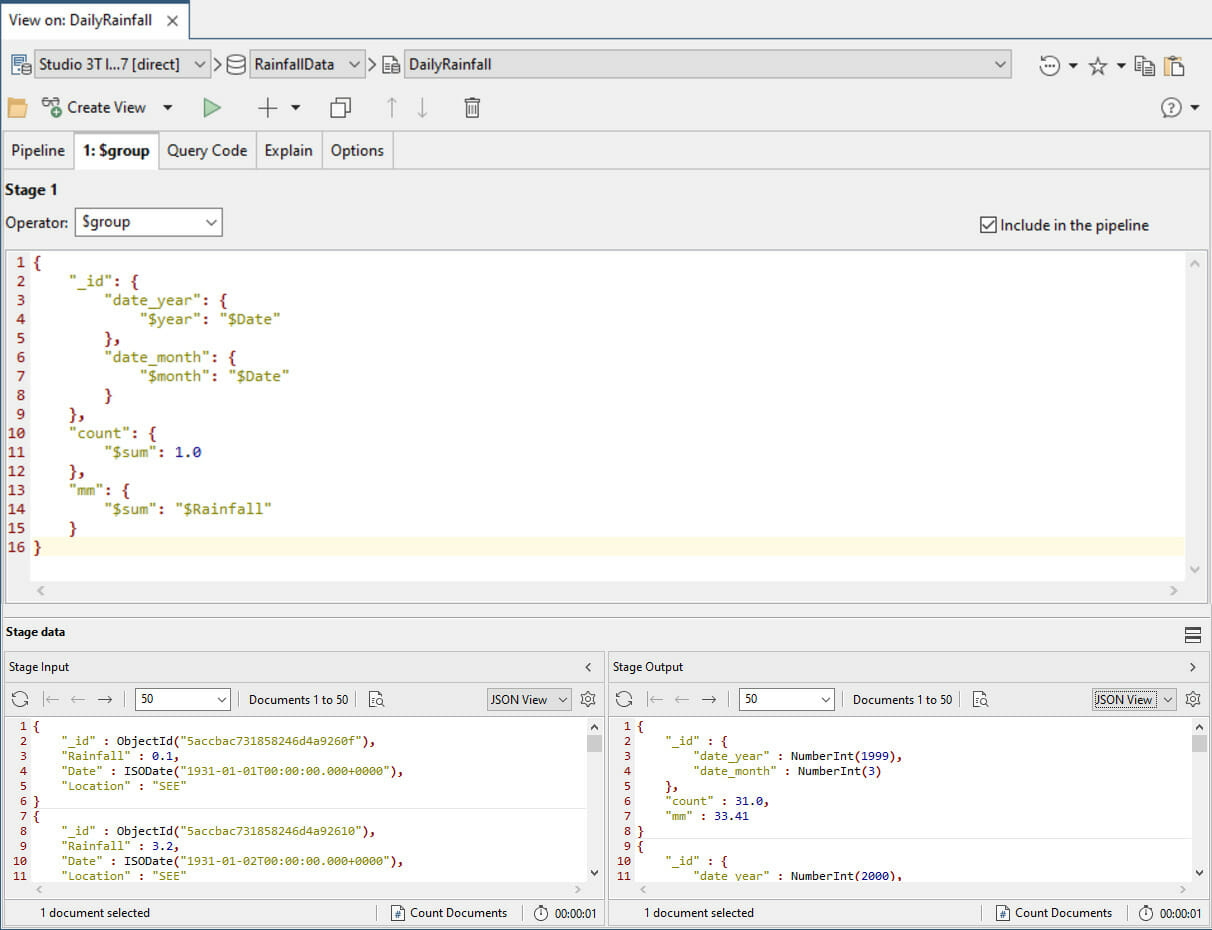Switch to the Query Code tab

coord(207,151)
